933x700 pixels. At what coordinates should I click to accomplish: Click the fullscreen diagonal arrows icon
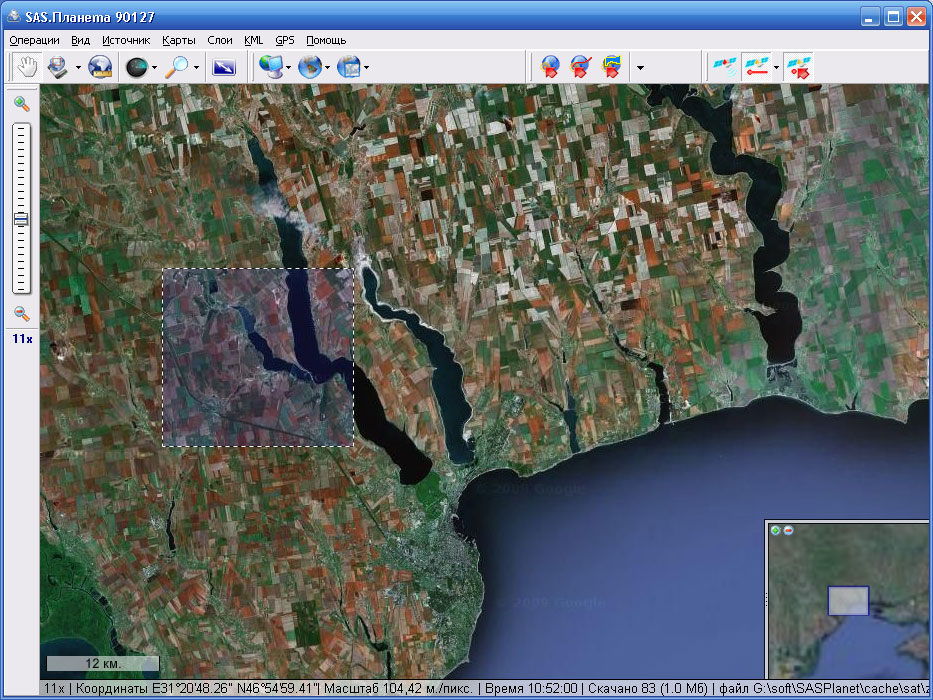(224, 67)
